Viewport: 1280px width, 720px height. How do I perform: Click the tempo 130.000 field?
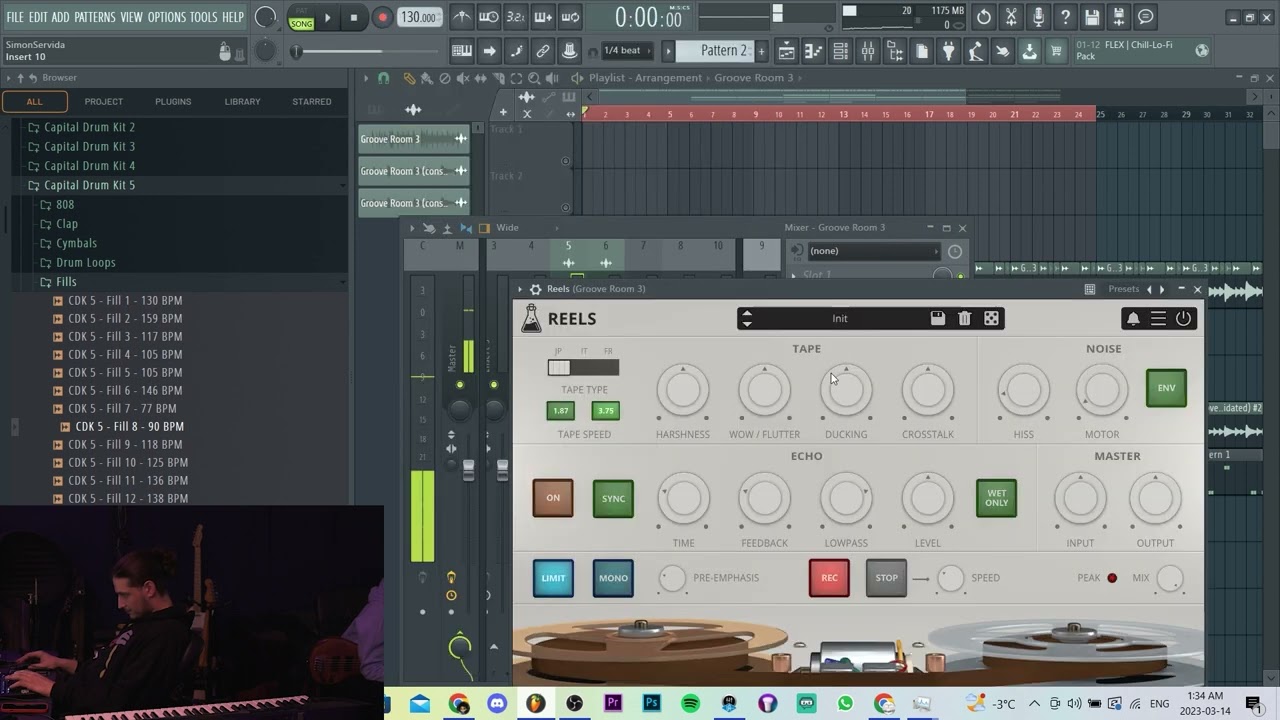point(418,17)
